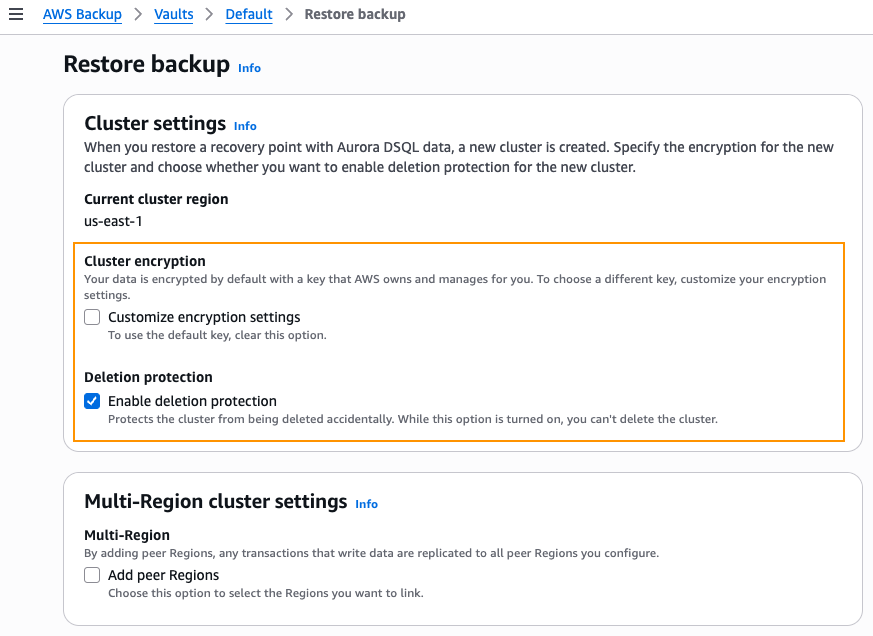Open Info beside Cluster settings
This screenshot has width=873, height=636.
pos(245,126)
